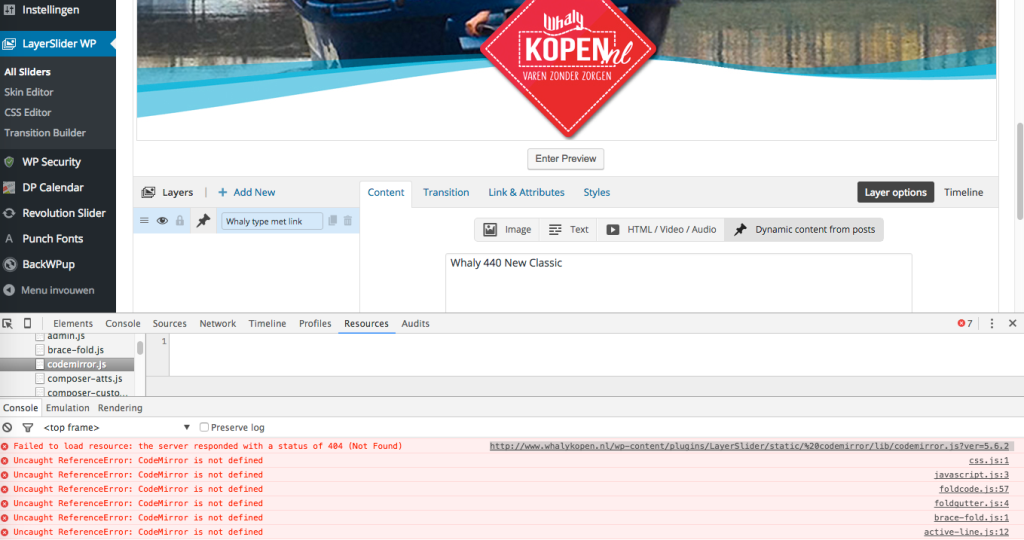
Task: Open the CSS Editor submenu link
Action: pos(27,112)
